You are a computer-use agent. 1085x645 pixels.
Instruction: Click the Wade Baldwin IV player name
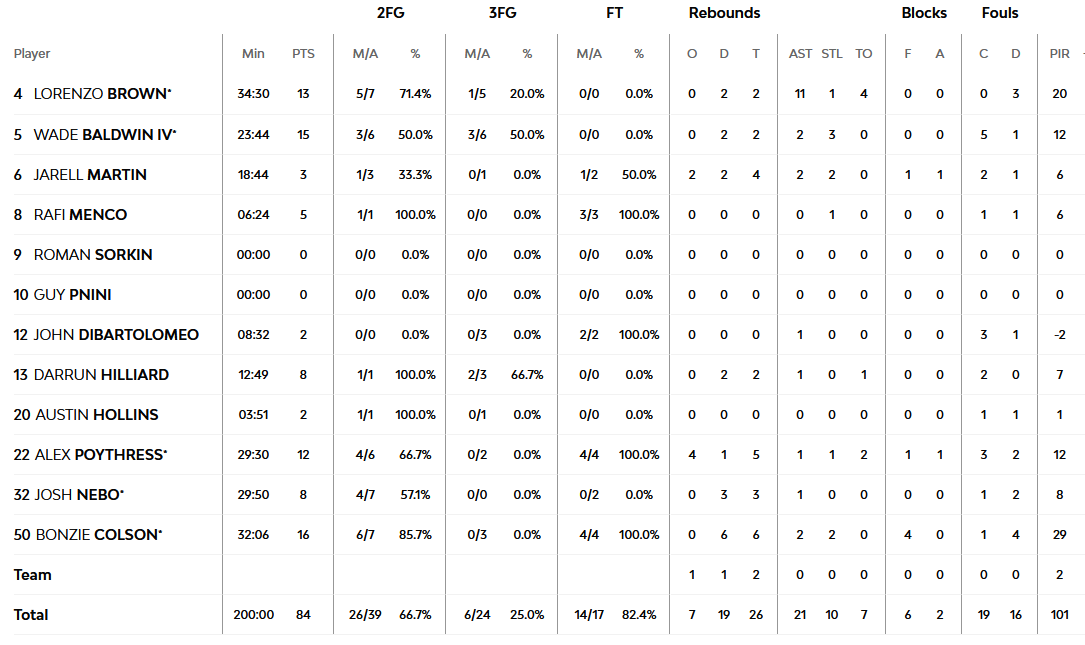click(x=104, y=134)
